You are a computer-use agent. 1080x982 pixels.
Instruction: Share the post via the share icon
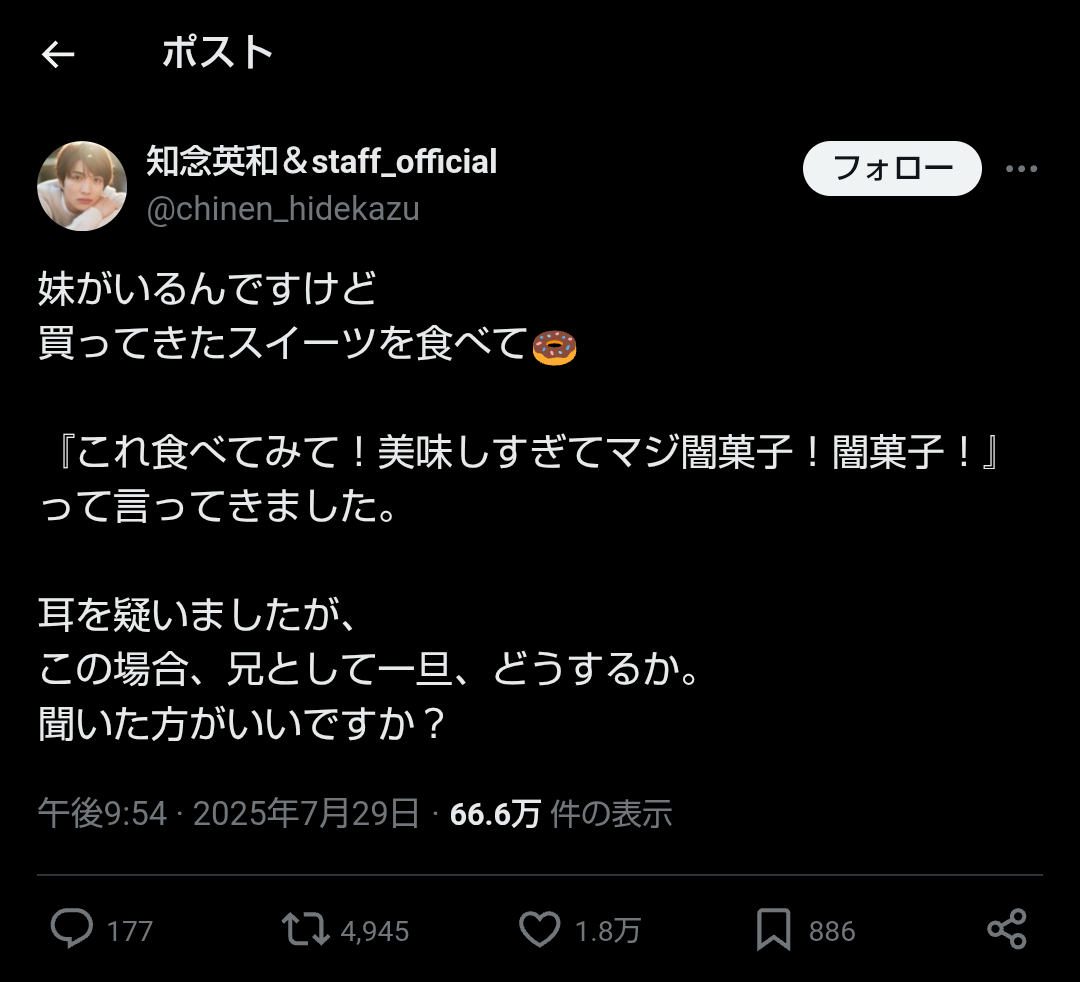(x=1006, y=930)
